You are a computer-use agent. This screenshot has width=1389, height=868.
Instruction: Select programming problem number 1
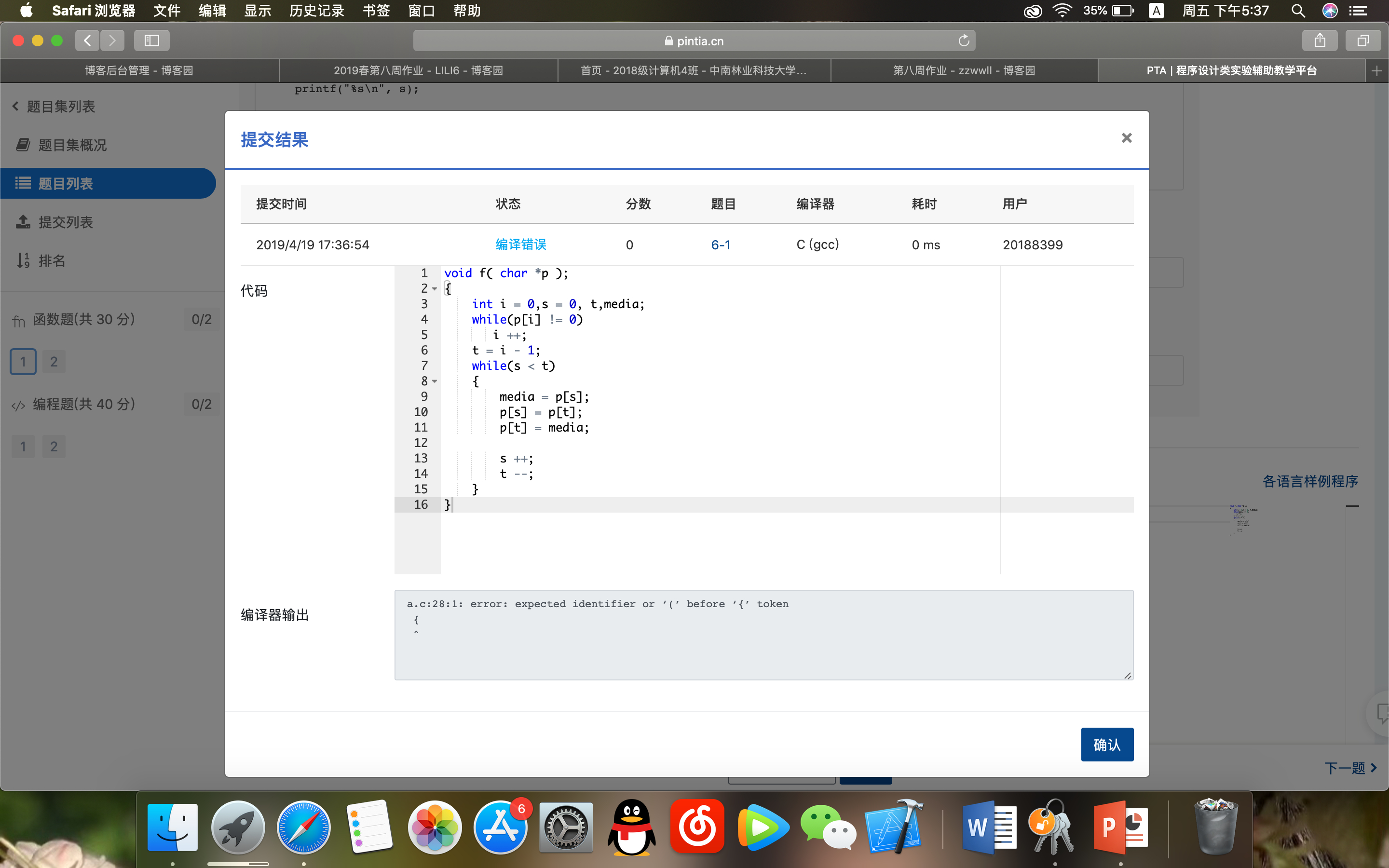pyautogui.click(x=23, y=447)
